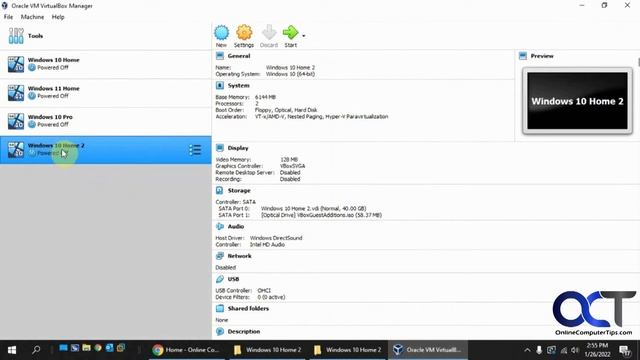
Task: Click the Base Memory 6144 MB value
Action: point(265,97)
